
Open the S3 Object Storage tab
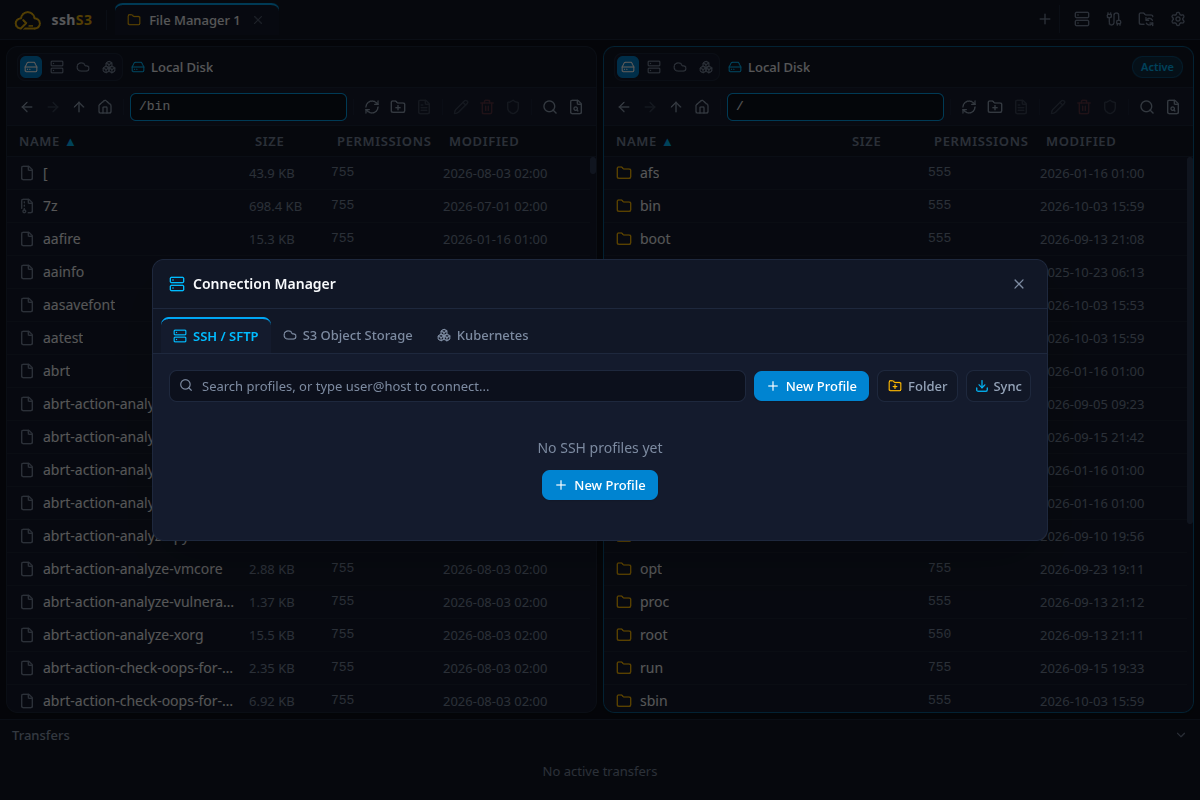tap(348, 336)
